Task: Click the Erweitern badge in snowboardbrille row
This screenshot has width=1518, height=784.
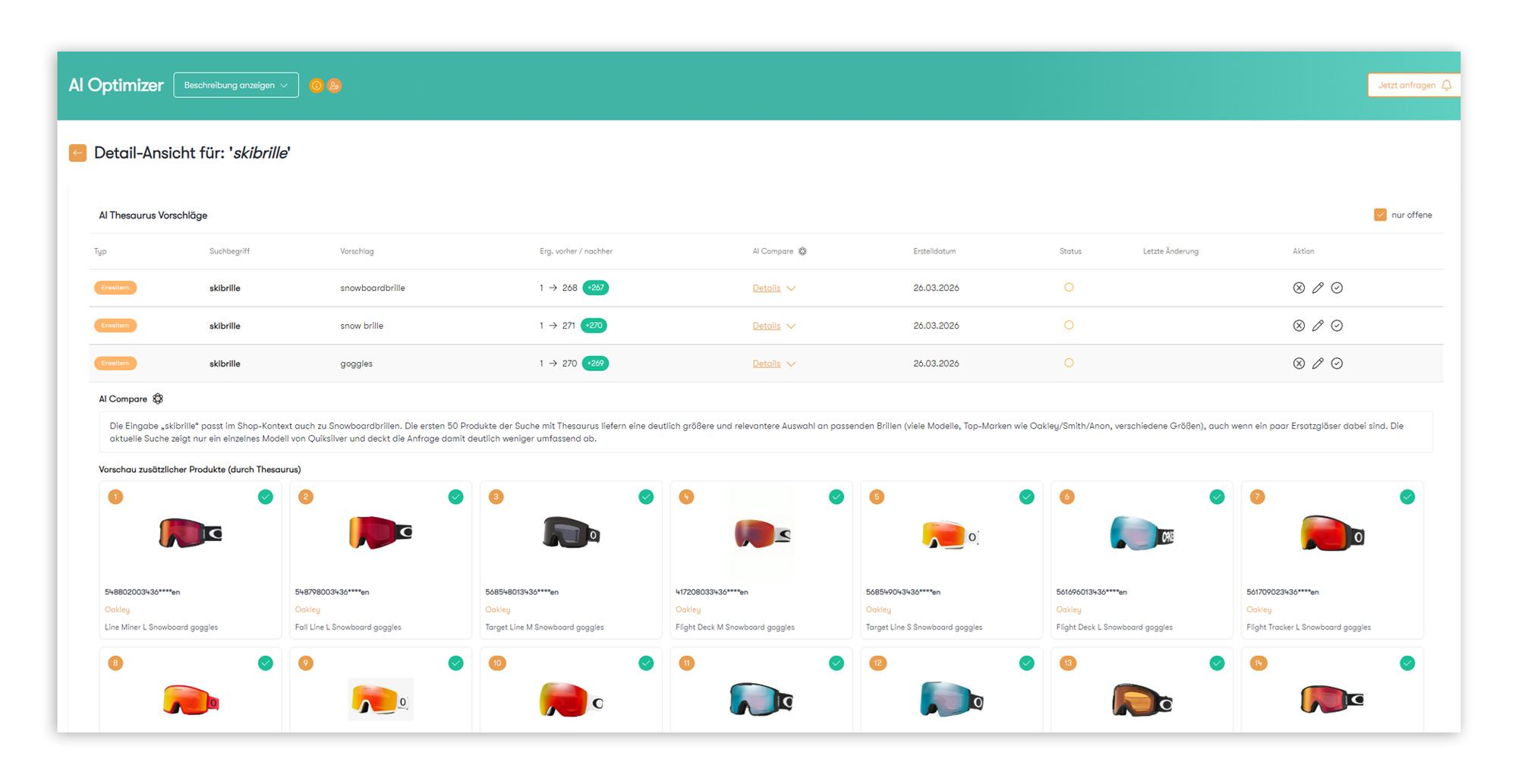Action: pos(115,288)
